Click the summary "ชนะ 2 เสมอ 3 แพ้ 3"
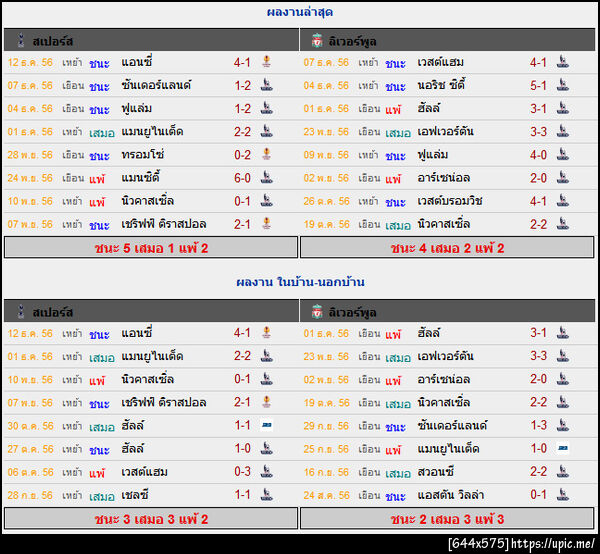This screenshot has width=600, height=554. click(x=447, y=519)
